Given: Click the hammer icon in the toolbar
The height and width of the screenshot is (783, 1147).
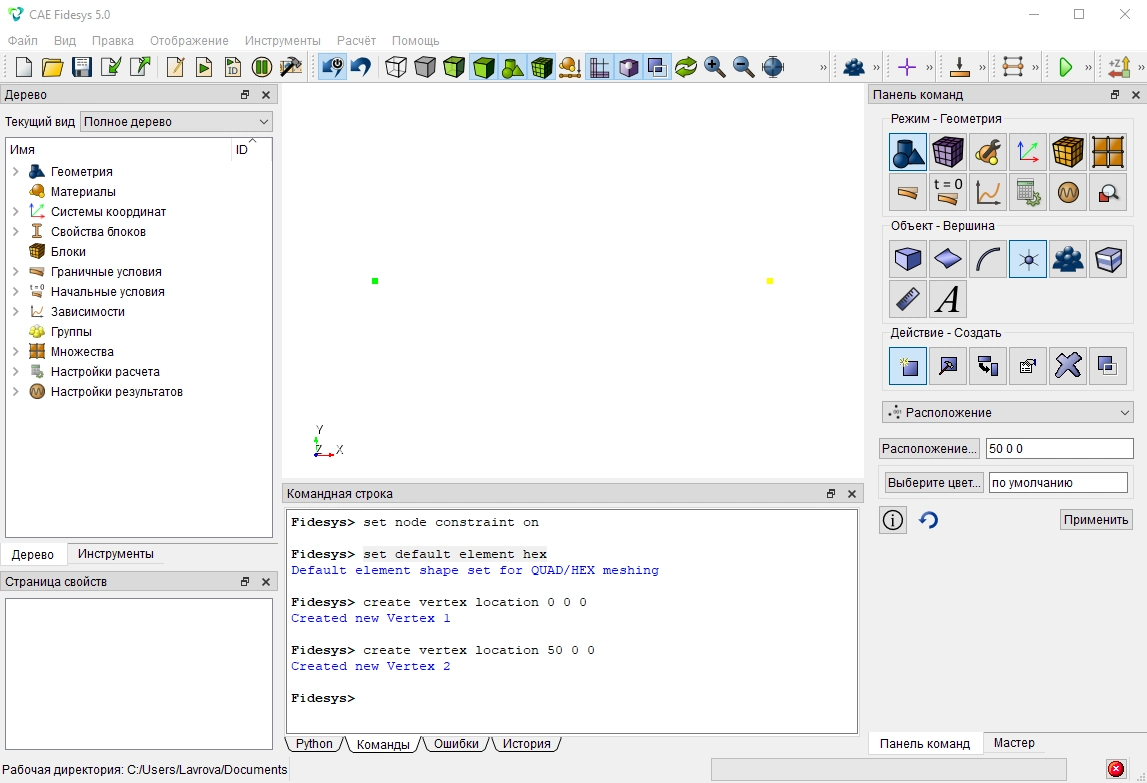Looking at the screenshot, I should click(291, 67).
